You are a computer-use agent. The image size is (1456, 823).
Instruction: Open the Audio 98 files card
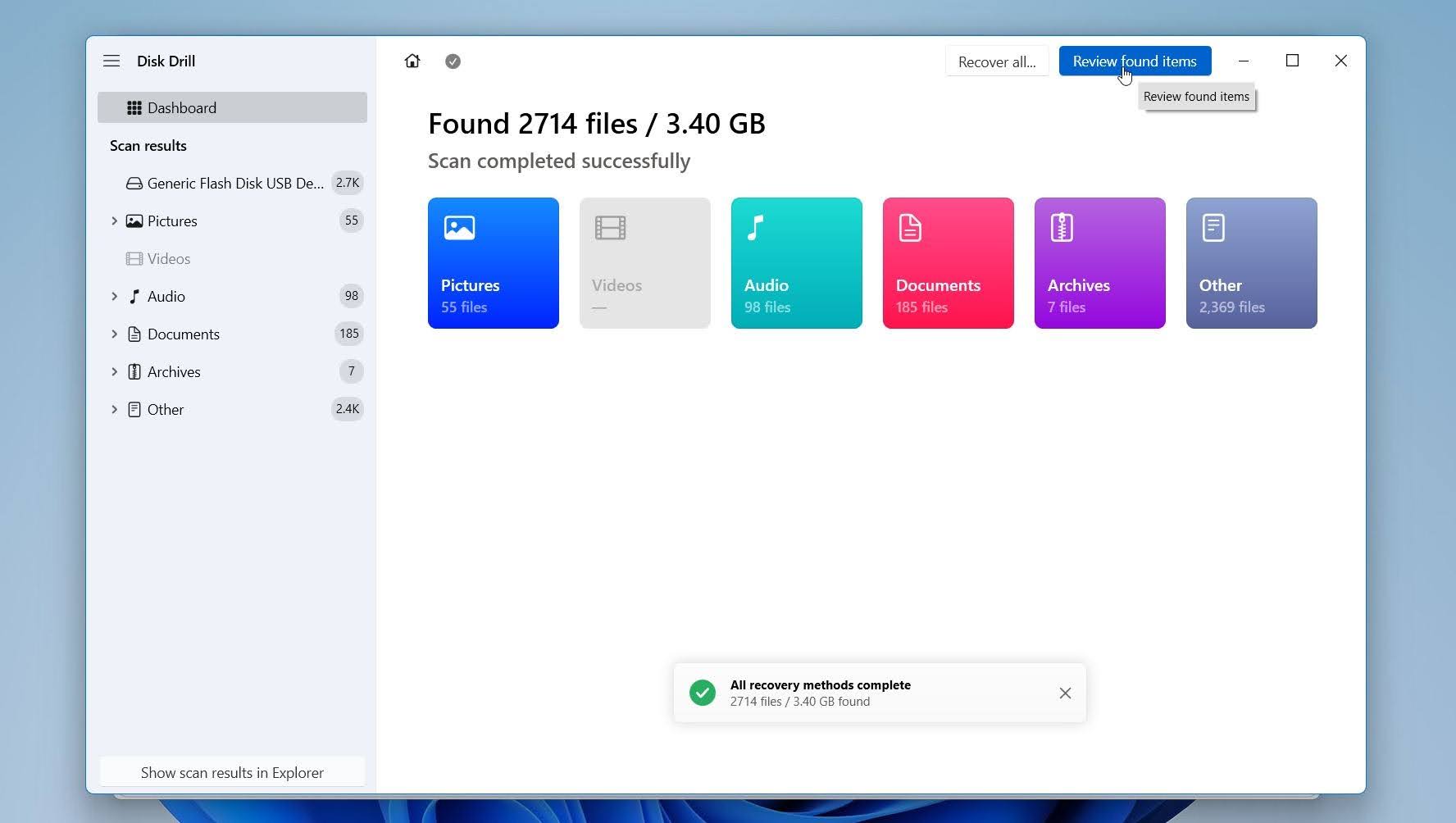797,263
